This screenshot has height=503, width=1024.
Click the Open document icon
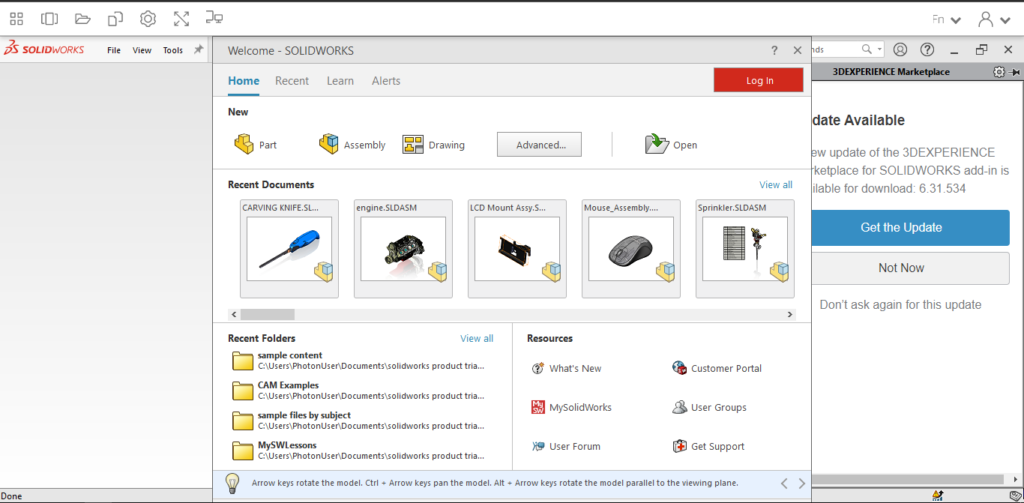[x=657, y=144]
